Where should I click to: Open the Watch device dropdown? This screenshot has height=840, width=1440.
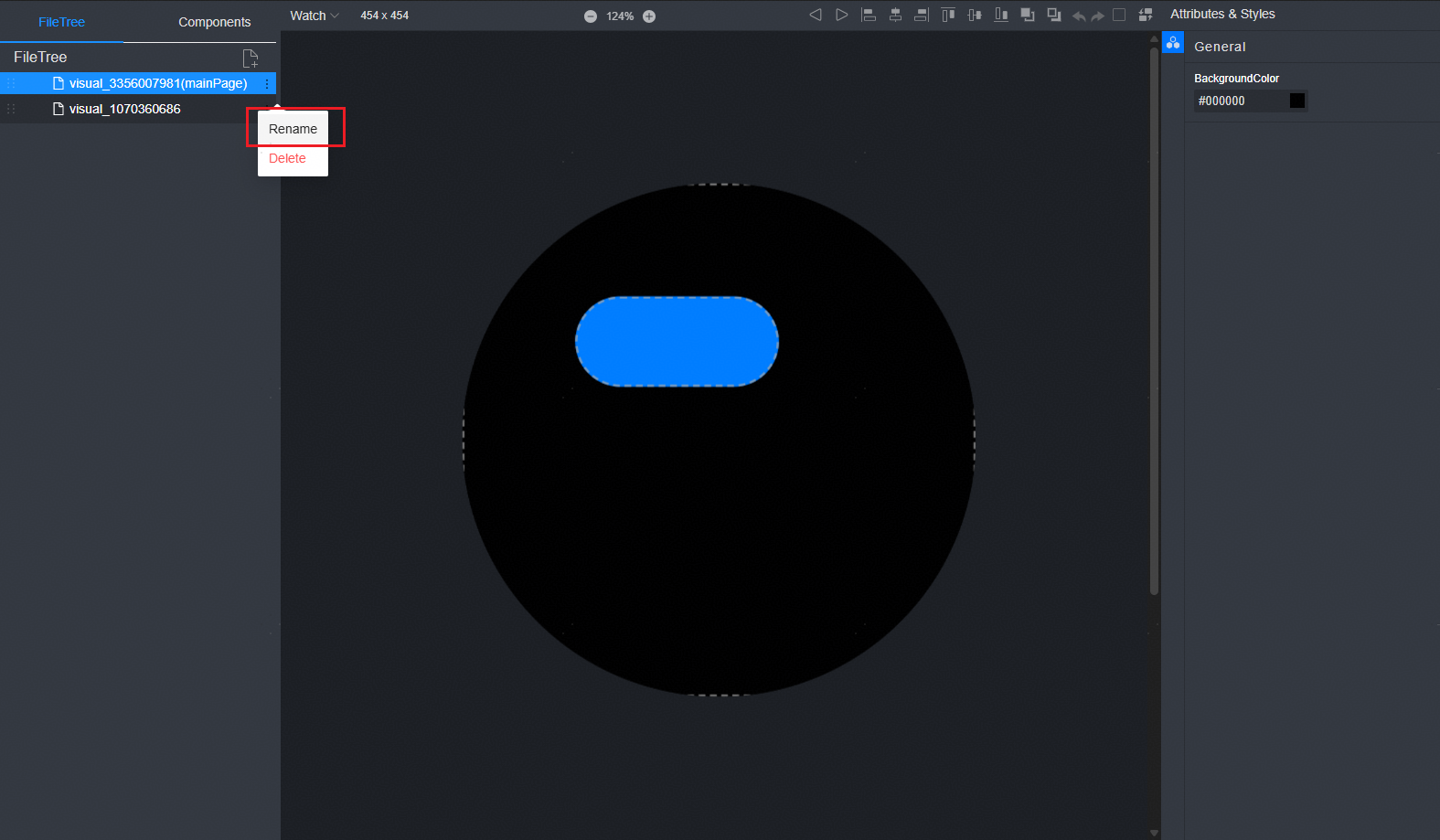tap(314, 16)
